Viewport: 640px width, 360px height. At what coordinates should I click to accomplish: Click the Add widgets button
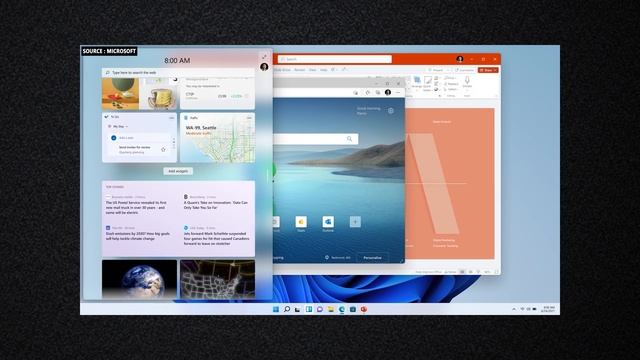(x=178, y=171)
